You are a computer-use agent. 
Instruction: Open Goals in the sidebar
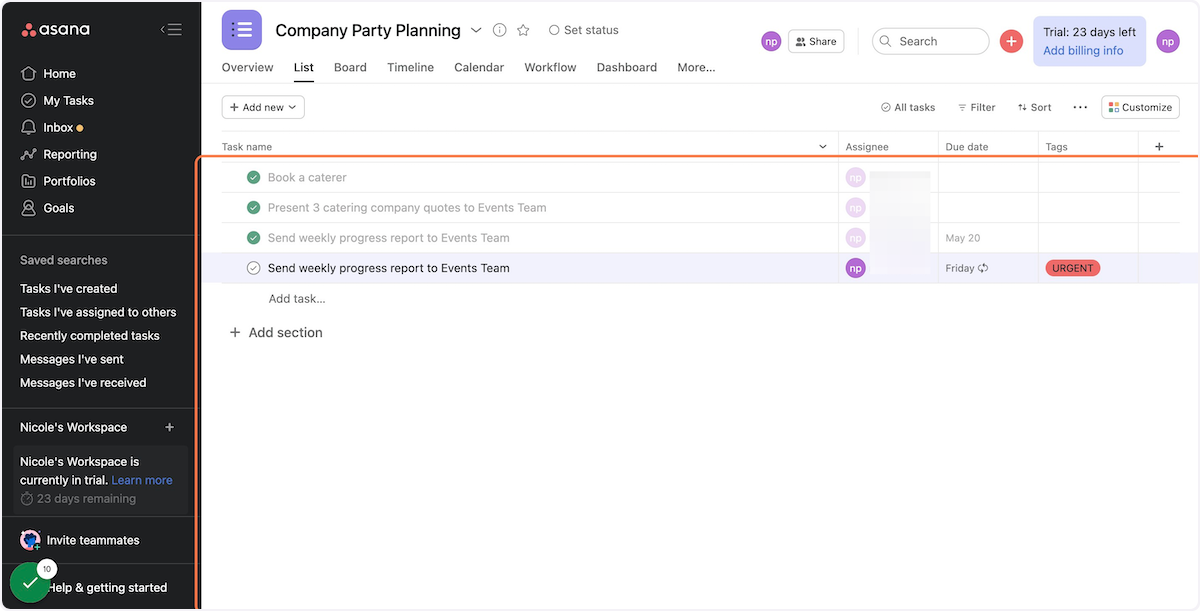[59, 209]
